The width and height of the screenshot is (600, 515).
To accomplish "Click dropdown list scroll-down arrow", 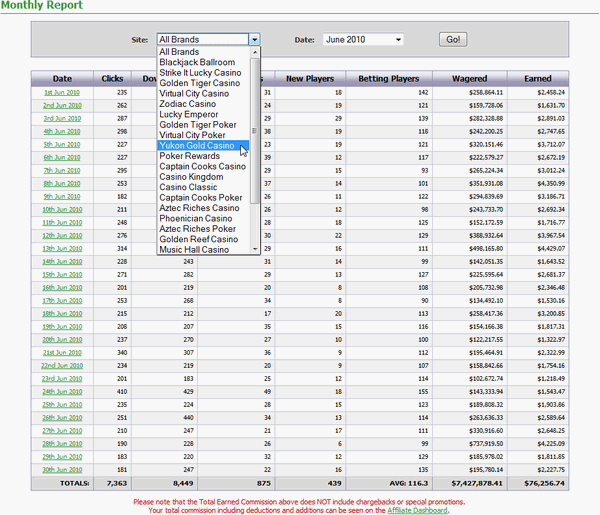I will click(x=255, y=249).
